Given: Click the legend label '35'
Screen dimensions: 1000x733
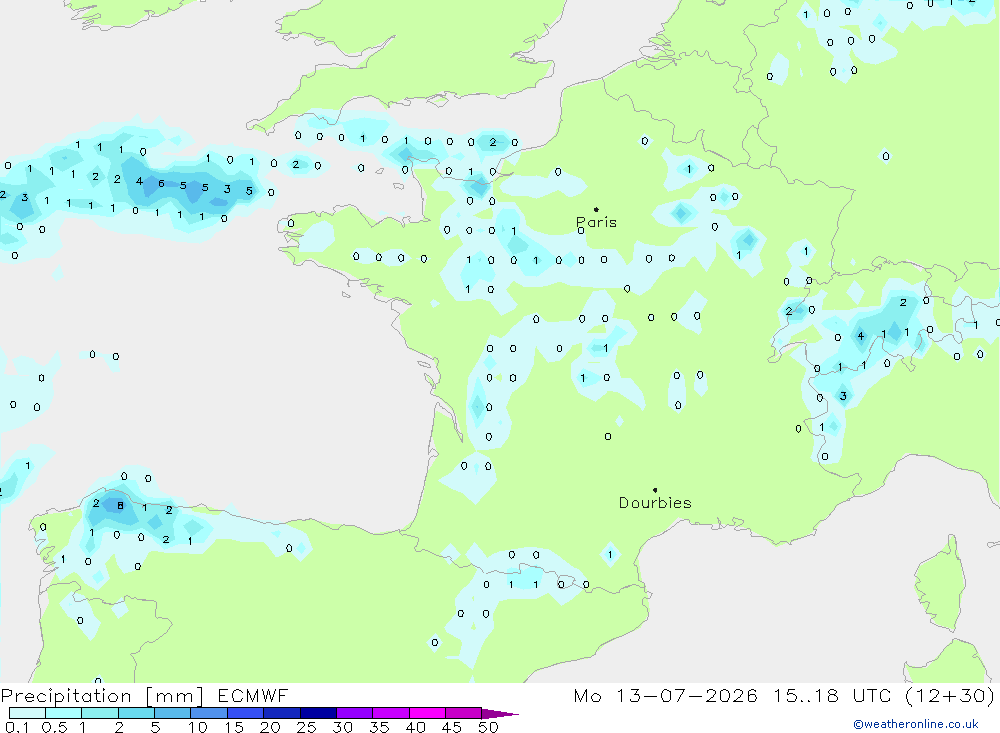Looking at the screenshot, I should point(379,727).
